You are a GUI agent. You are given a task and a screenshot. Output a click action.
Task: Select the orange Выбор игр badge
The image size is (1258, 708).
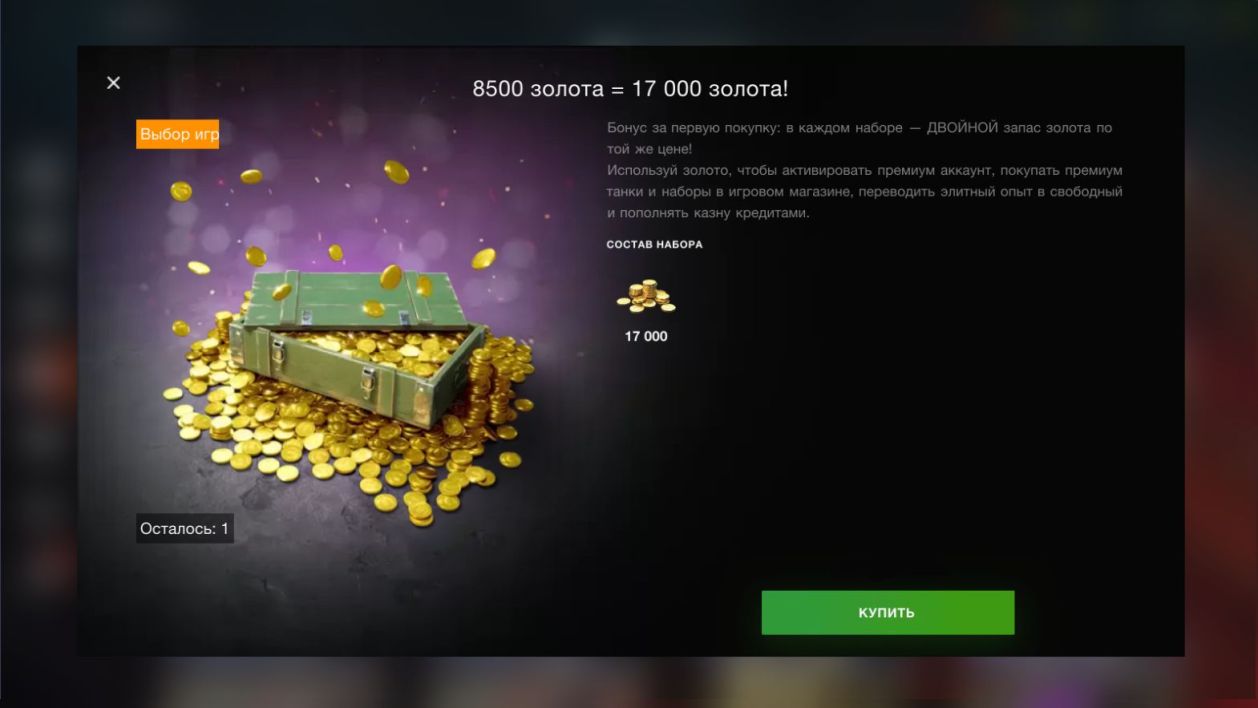pos(178,134)
